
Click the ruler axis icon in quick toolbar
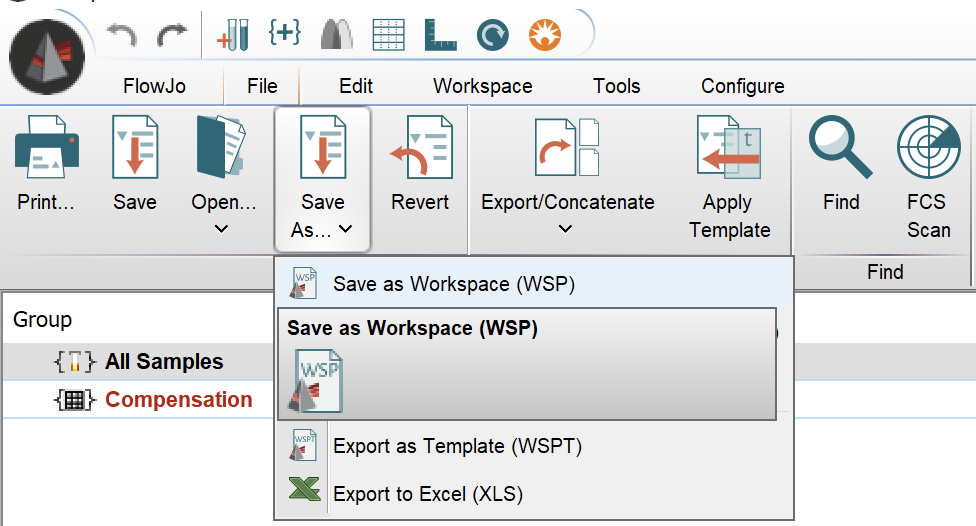(x=440, y=35)
